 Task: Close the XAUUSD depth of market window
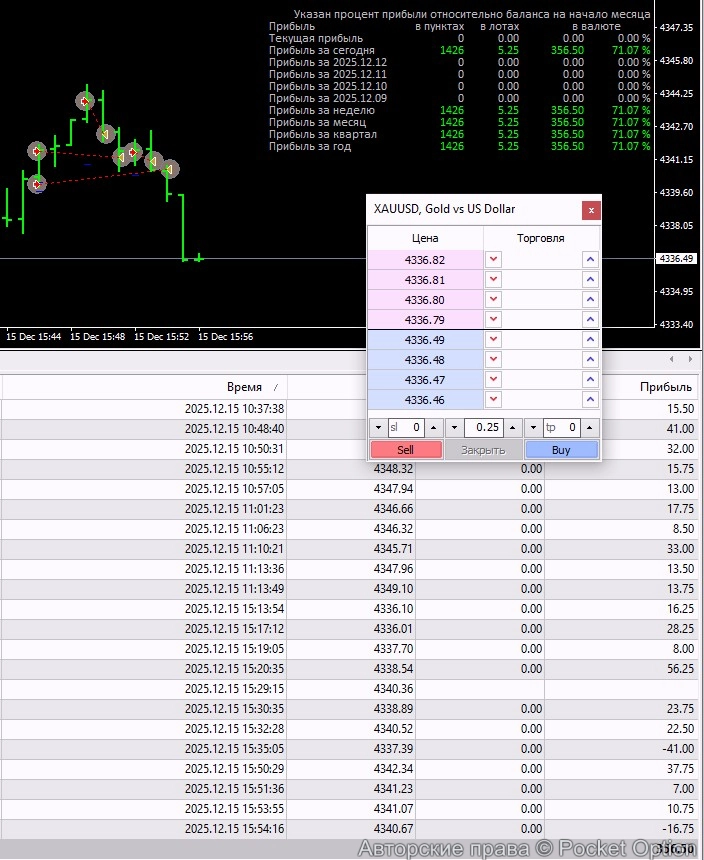point(591,210)
